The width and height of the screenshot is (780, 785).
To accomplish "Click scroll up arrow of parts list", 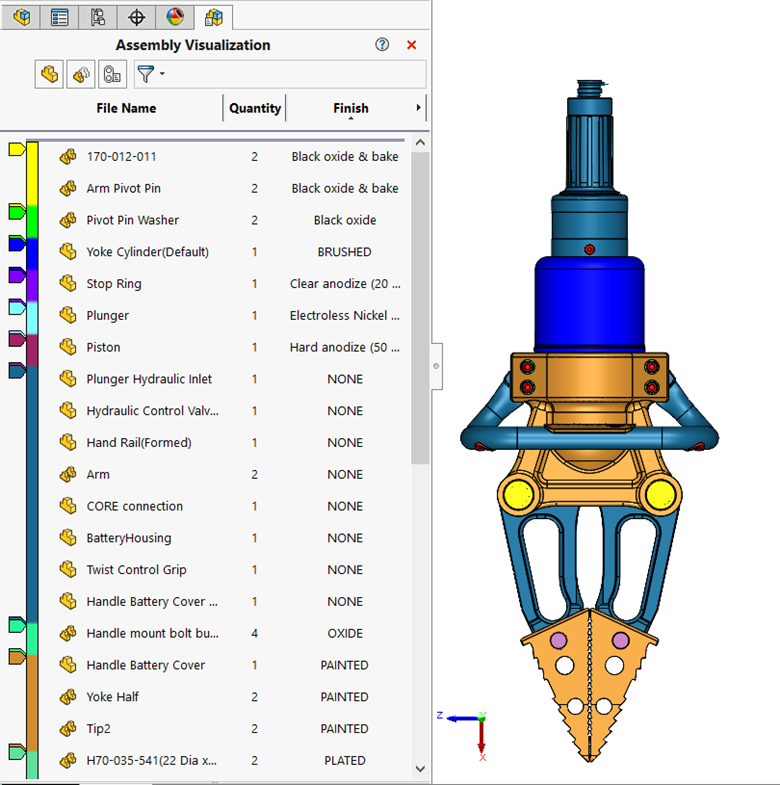I will tap(421, 143).
